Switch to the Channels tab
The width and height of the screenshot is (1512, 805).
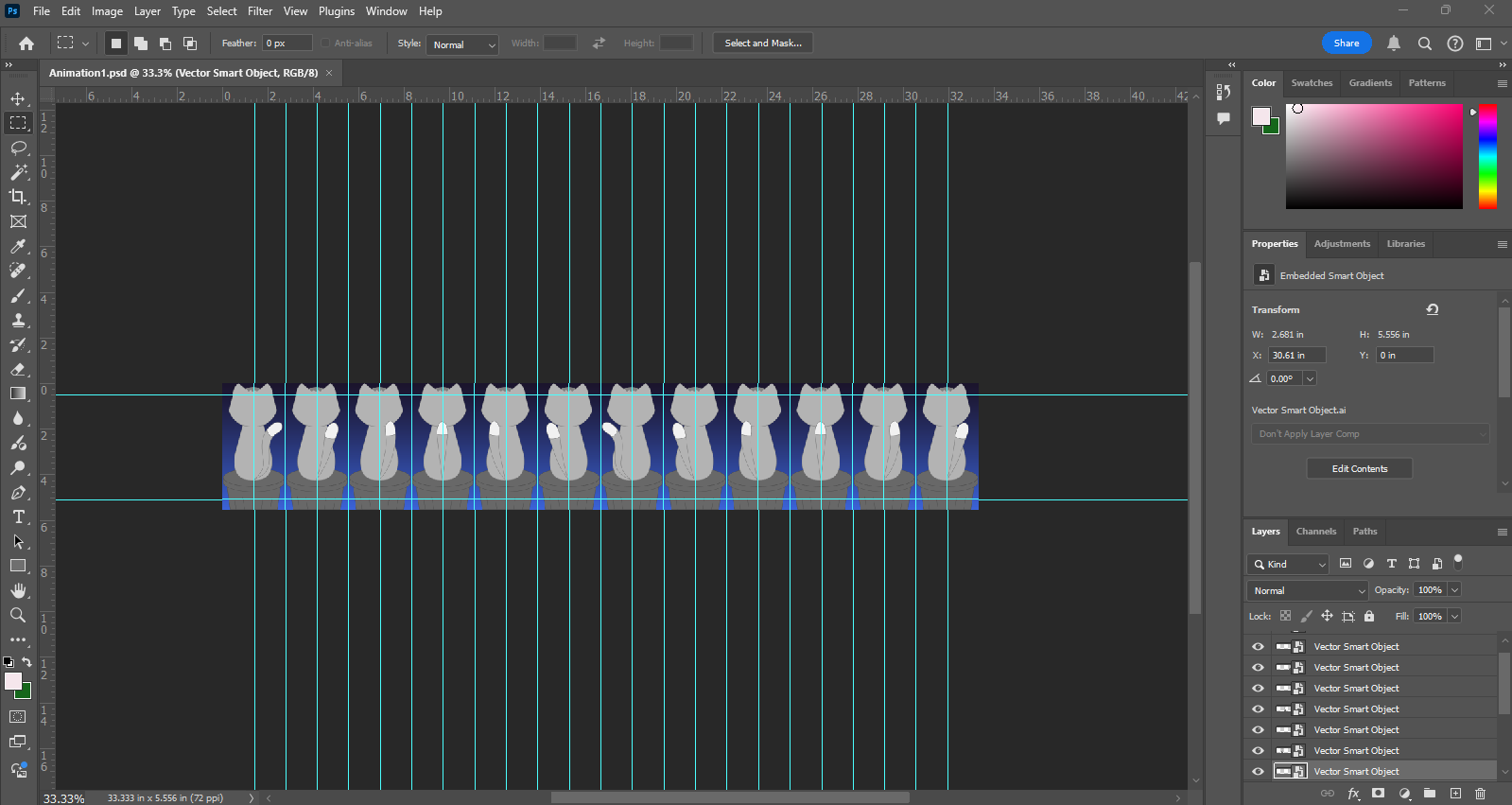[x=1315, y=532]
